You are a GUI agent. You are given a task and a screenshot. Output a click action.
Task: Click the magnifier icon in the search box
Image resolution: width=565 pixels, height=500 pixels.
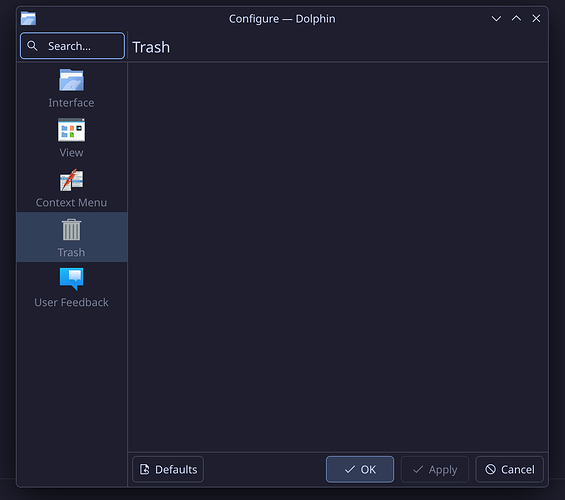click(32, 46)
